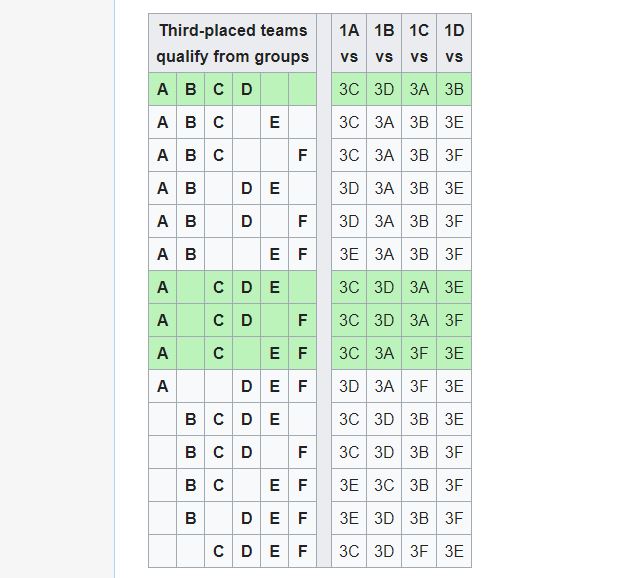Click the 'Third-placed teams qualify from groups' header
The image size is (636, 578).
(x=232, y=43)
